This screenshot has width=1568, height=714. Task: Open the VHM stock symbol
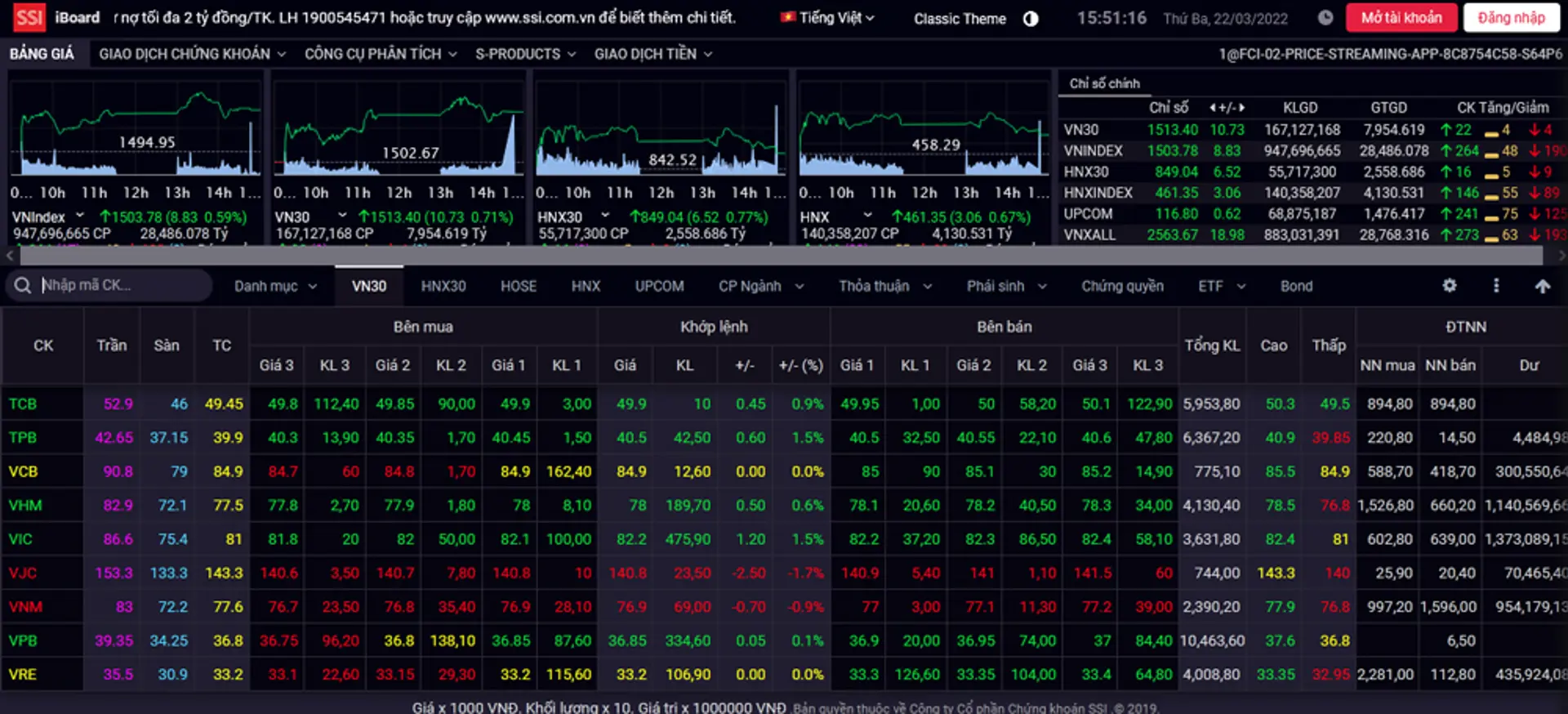tap(25, 505)
